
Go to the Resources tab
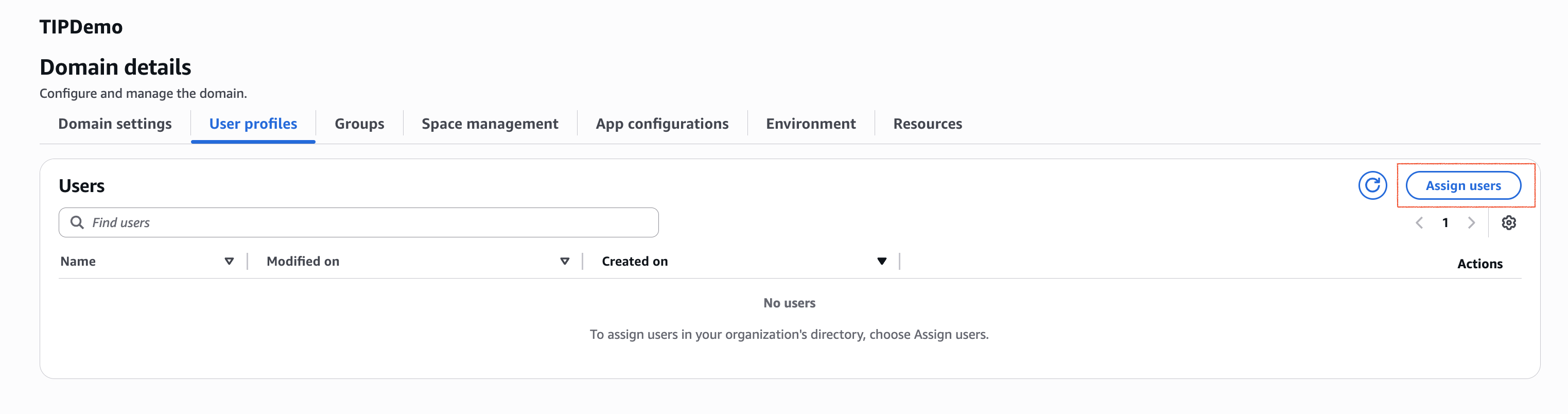tap(927, 124)
